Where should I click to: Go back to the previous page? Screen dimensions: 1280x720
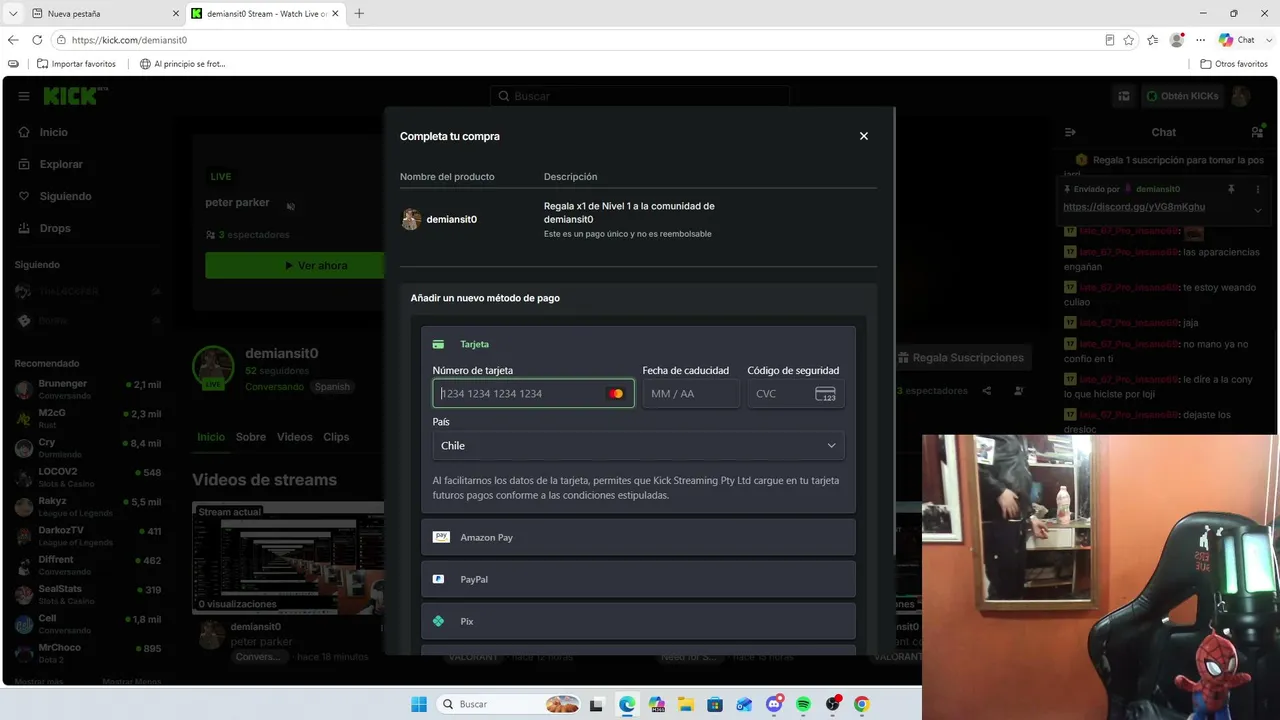[x=13, y=40]
